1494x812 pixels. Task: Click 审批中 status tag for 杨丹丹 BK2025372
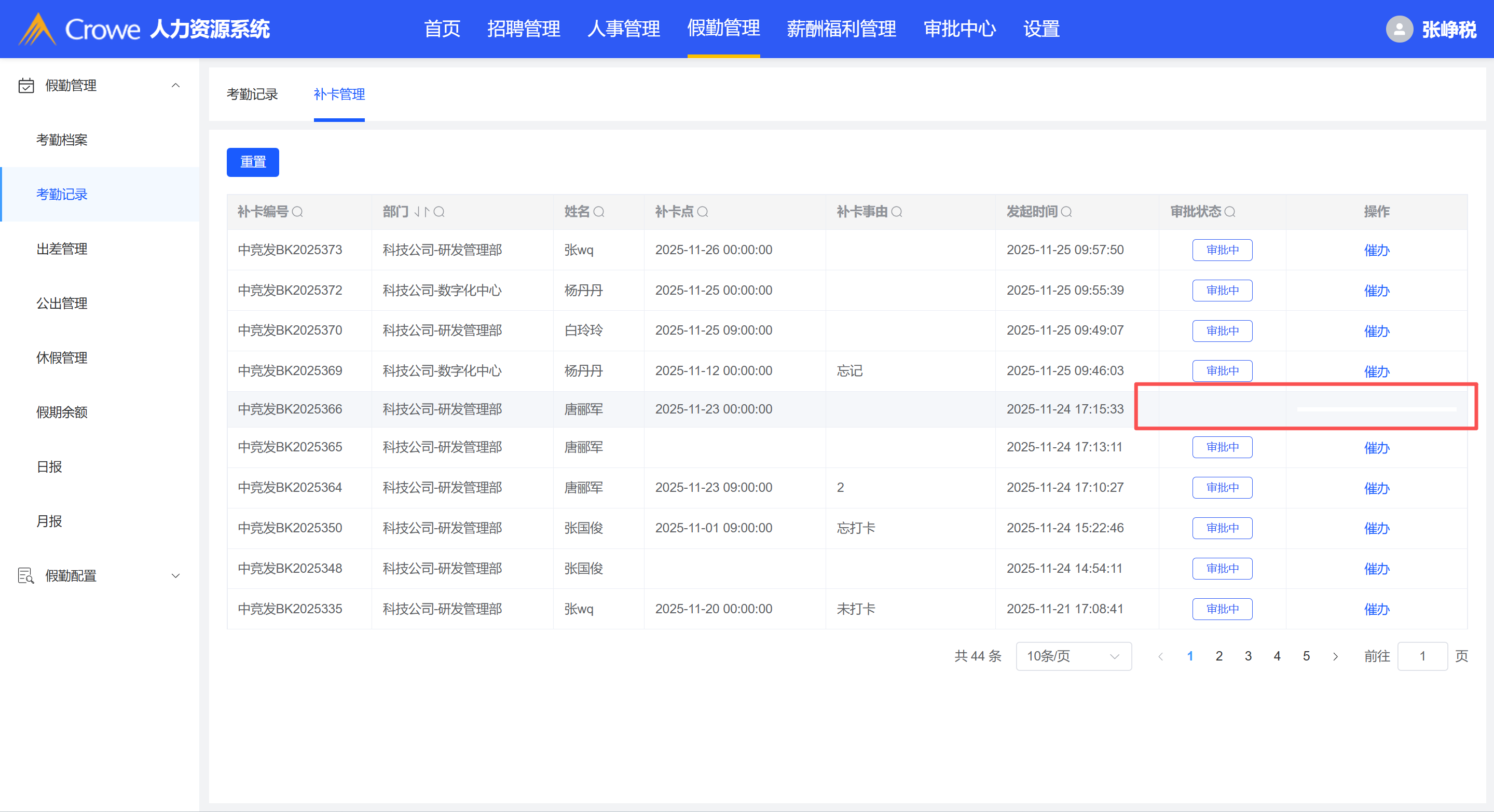pyautogui.click(x=1222, y=291)
